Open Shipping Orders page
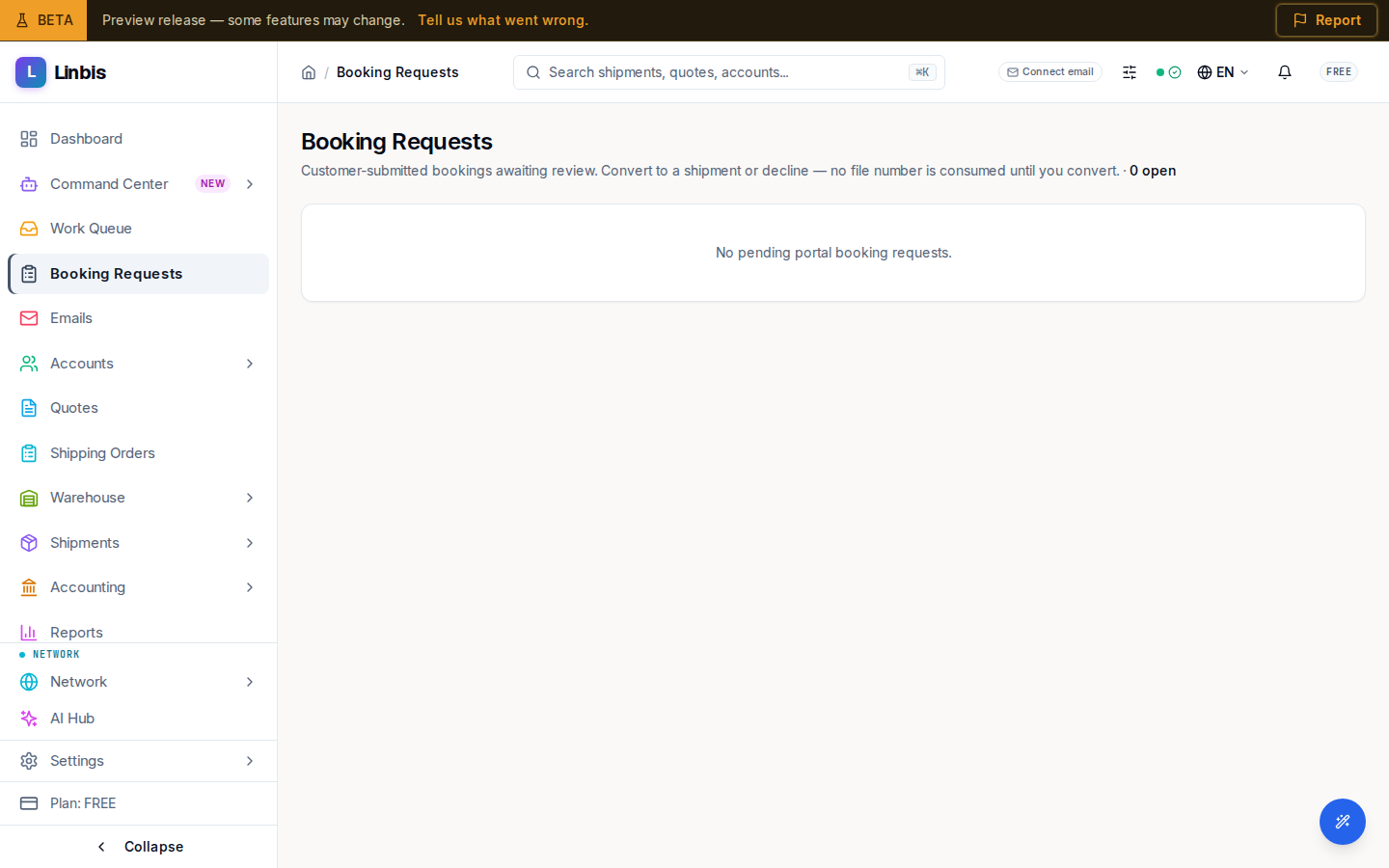 [138, 453]
